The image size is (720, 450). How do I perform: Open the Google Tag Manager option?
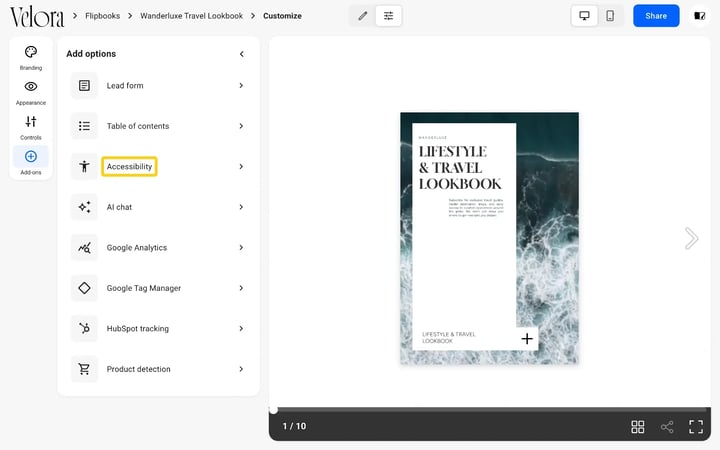(x=158, y=288)
